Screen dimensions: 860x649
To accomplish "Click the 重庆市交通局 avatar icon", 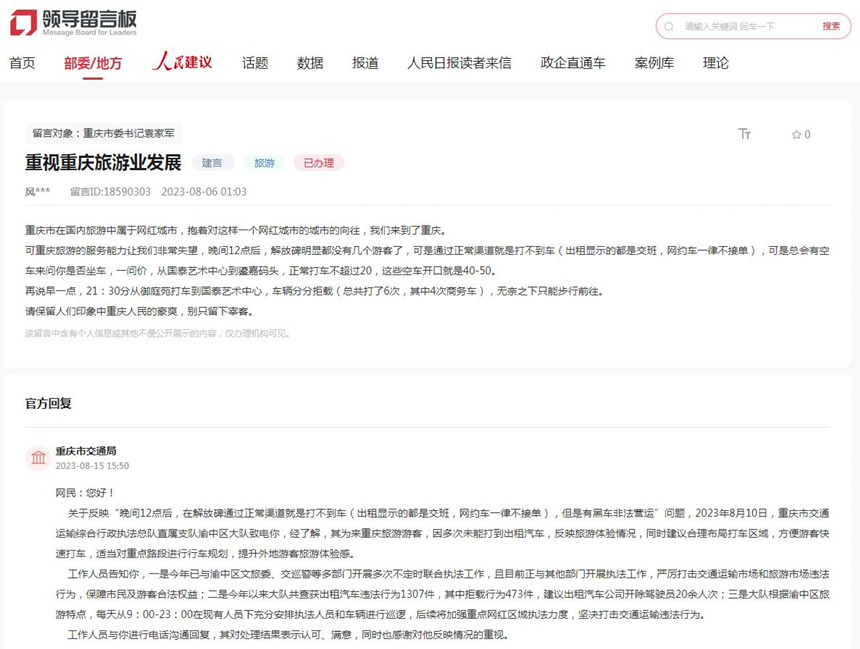I will pyautogui.click(x=38, y=458).
